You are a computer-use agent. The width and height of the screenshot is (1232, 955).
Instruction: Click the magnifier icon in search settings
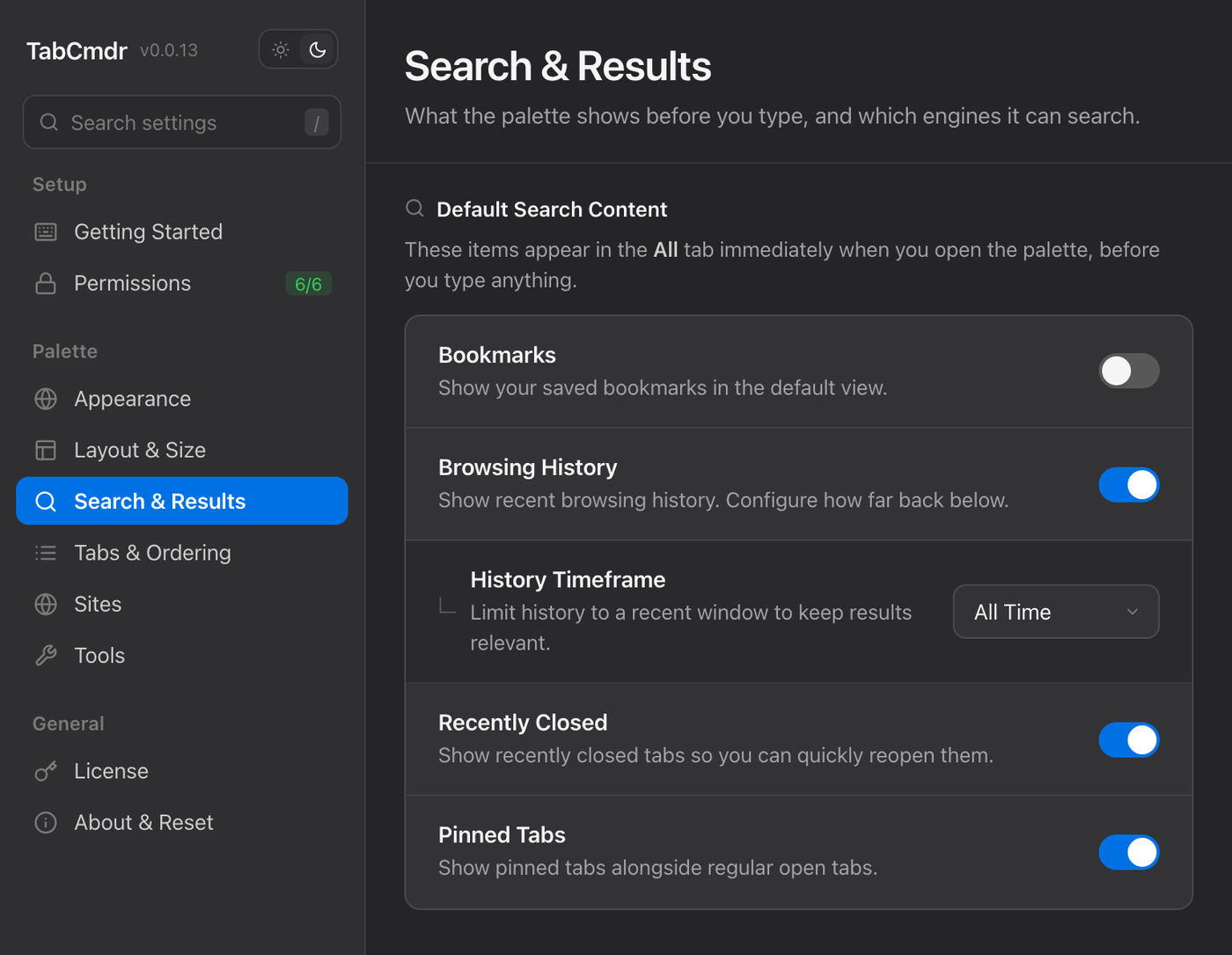tap(49, 122)
